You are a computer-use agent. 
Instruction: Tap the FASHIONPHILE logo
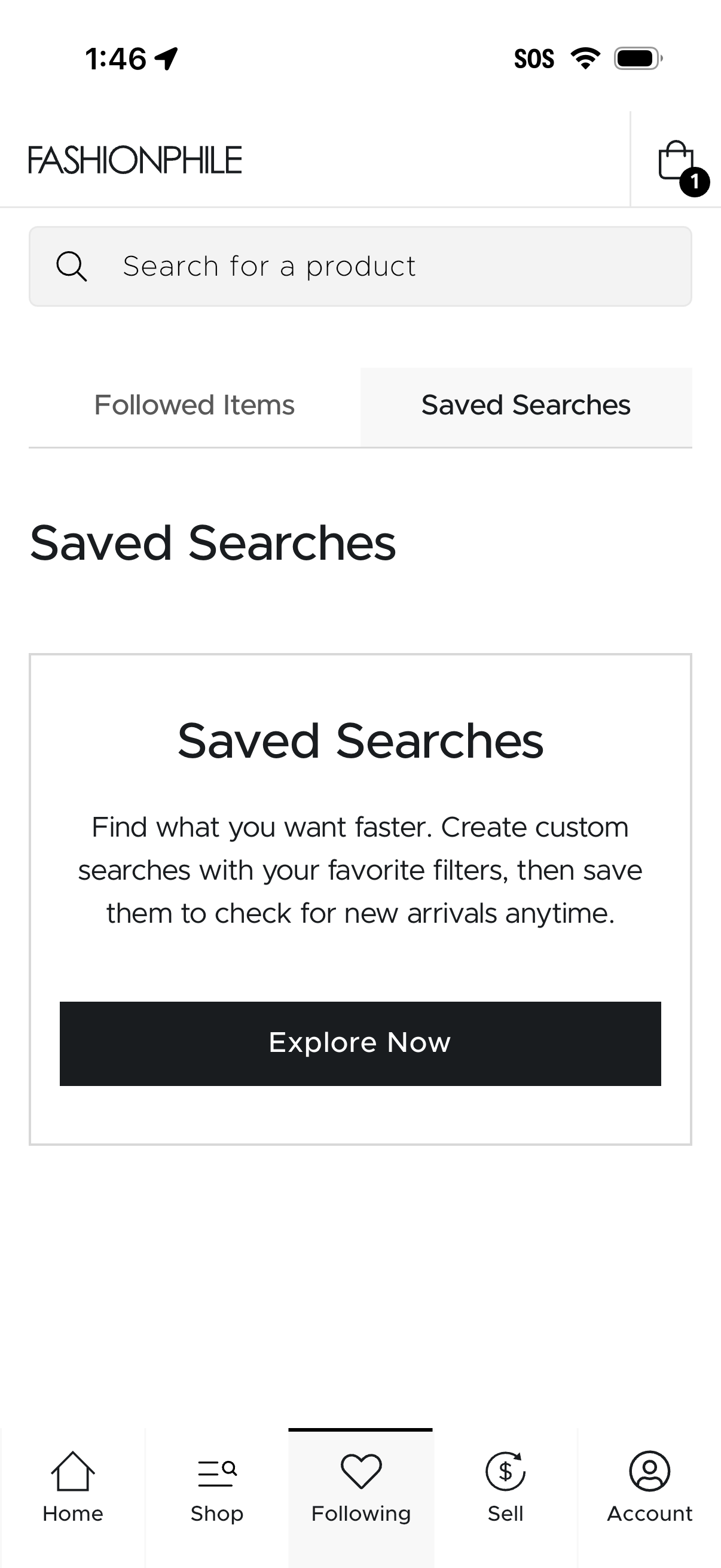pos(135,158)
